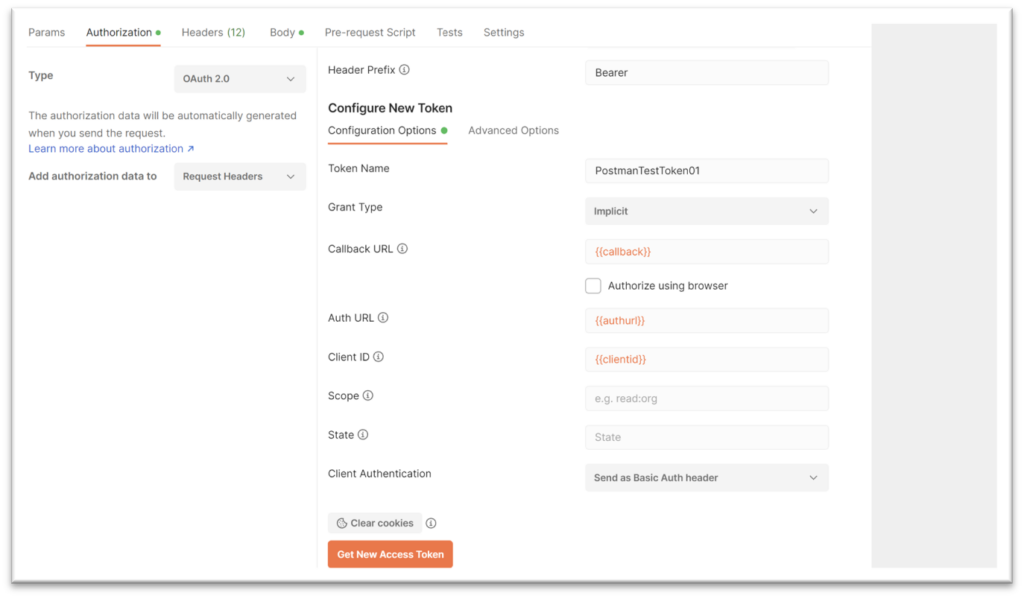Open the authorization Type dropdown showing OAuth 2.0
Viewport: 1024px width, 598px height.
(239, 79)
